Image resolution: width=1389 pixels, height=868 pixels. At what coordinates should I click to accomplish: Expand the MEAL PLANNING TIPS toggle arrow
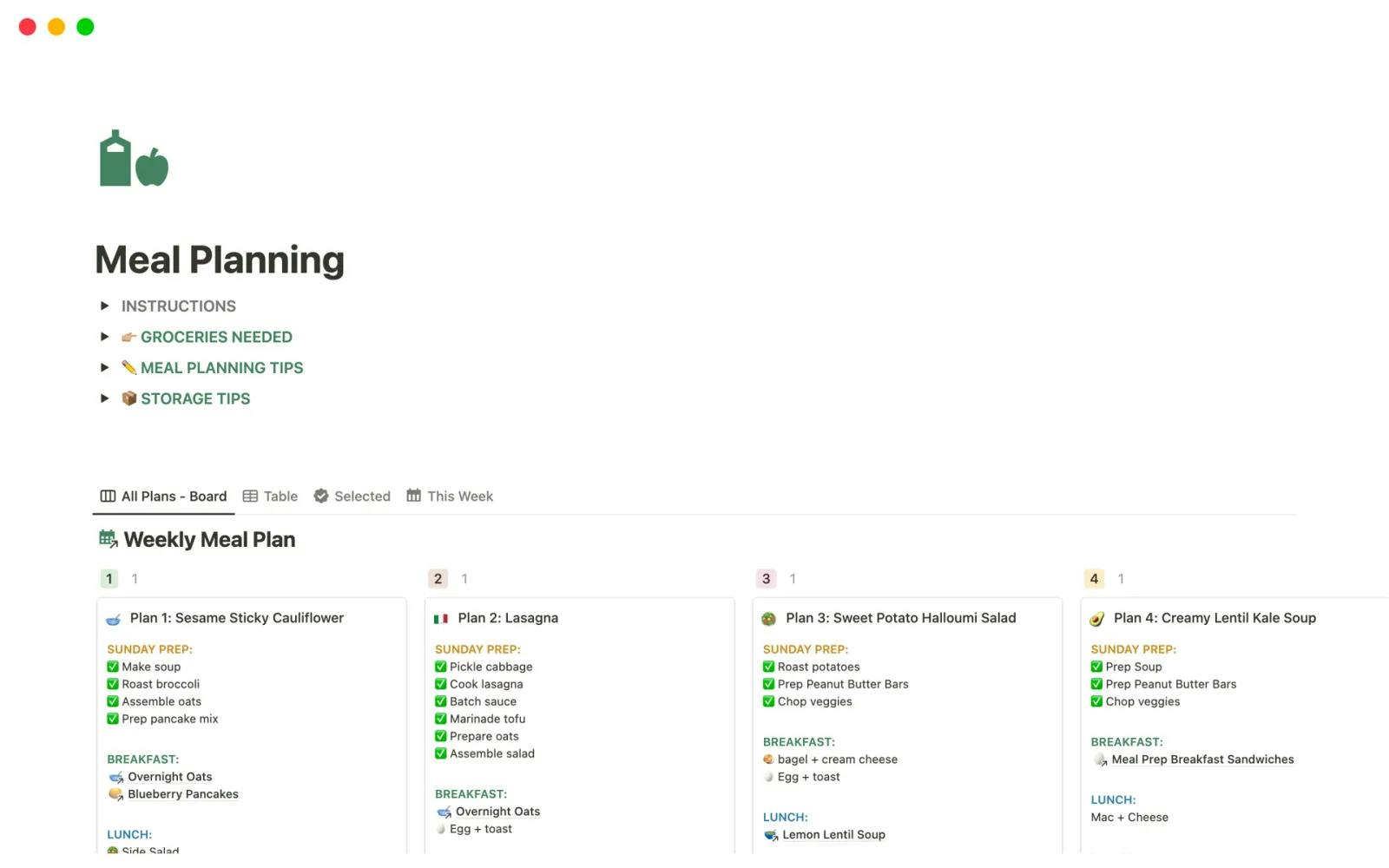click(105, 367)
